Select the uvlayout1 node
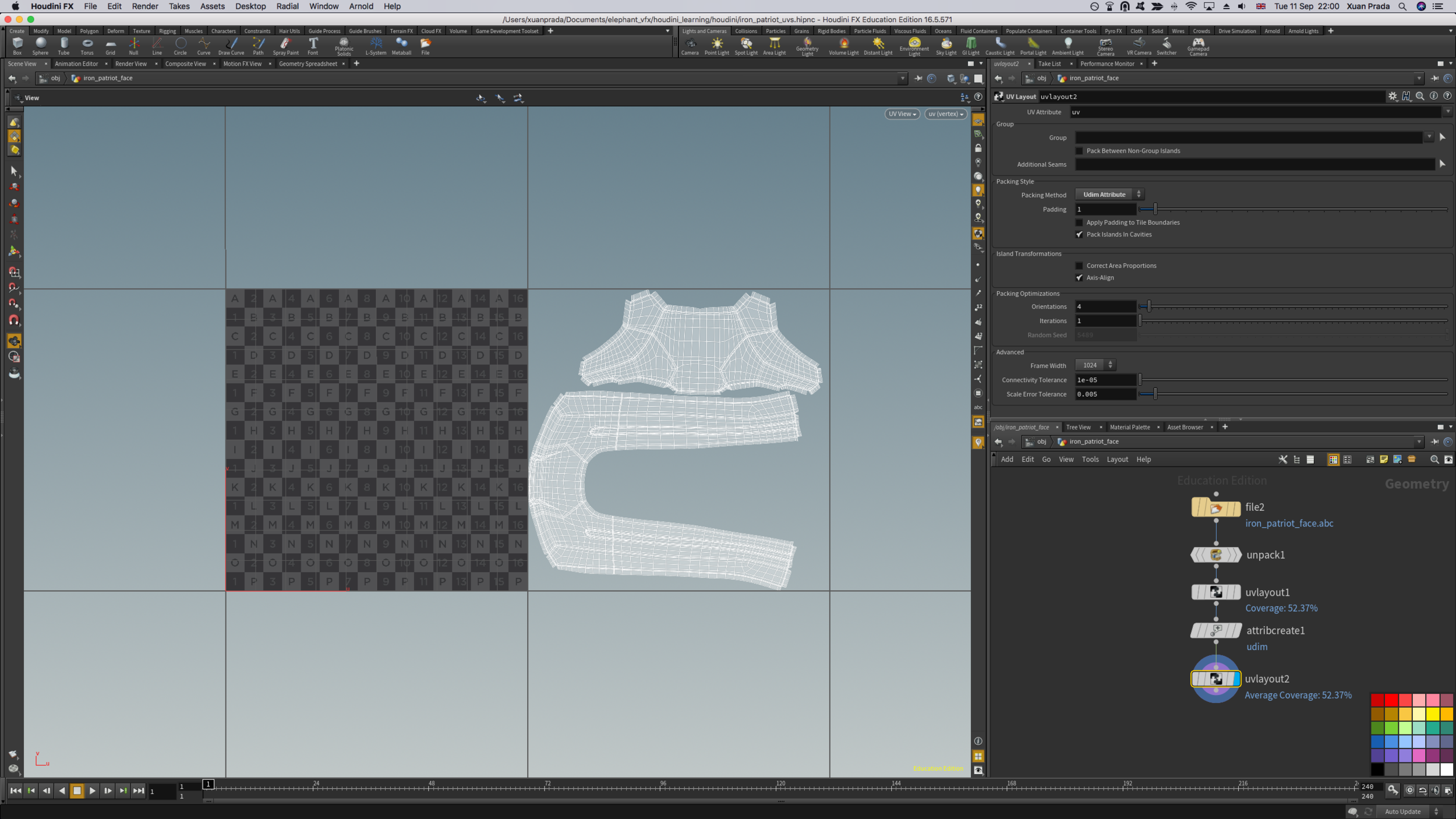1456x819 pixels. [x=1215, y=592]
